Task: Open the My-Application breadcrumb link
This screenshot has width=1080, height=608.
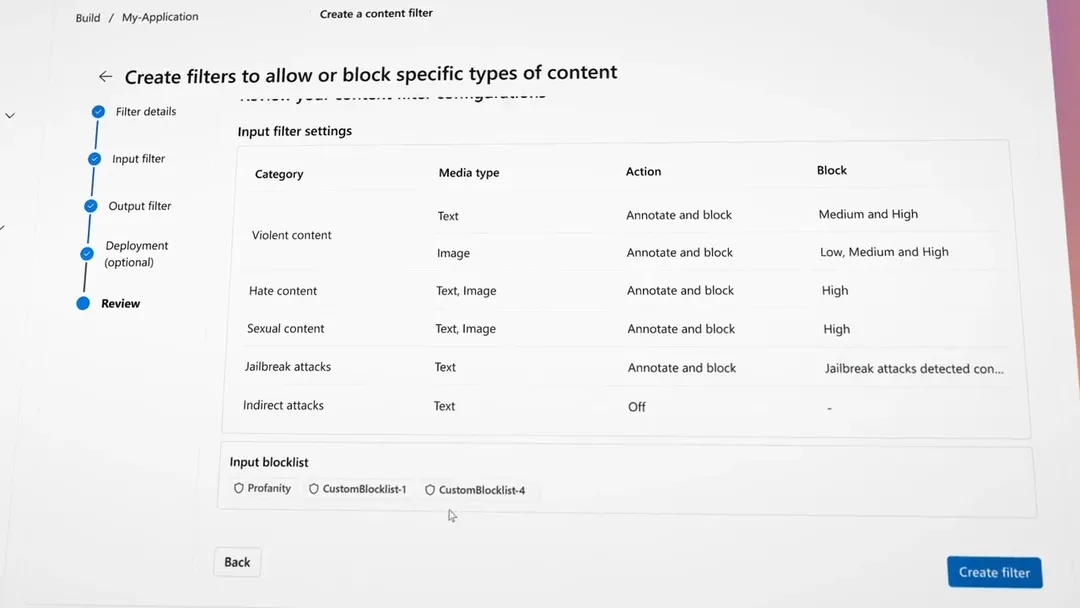Action: [x=160, y=17]
